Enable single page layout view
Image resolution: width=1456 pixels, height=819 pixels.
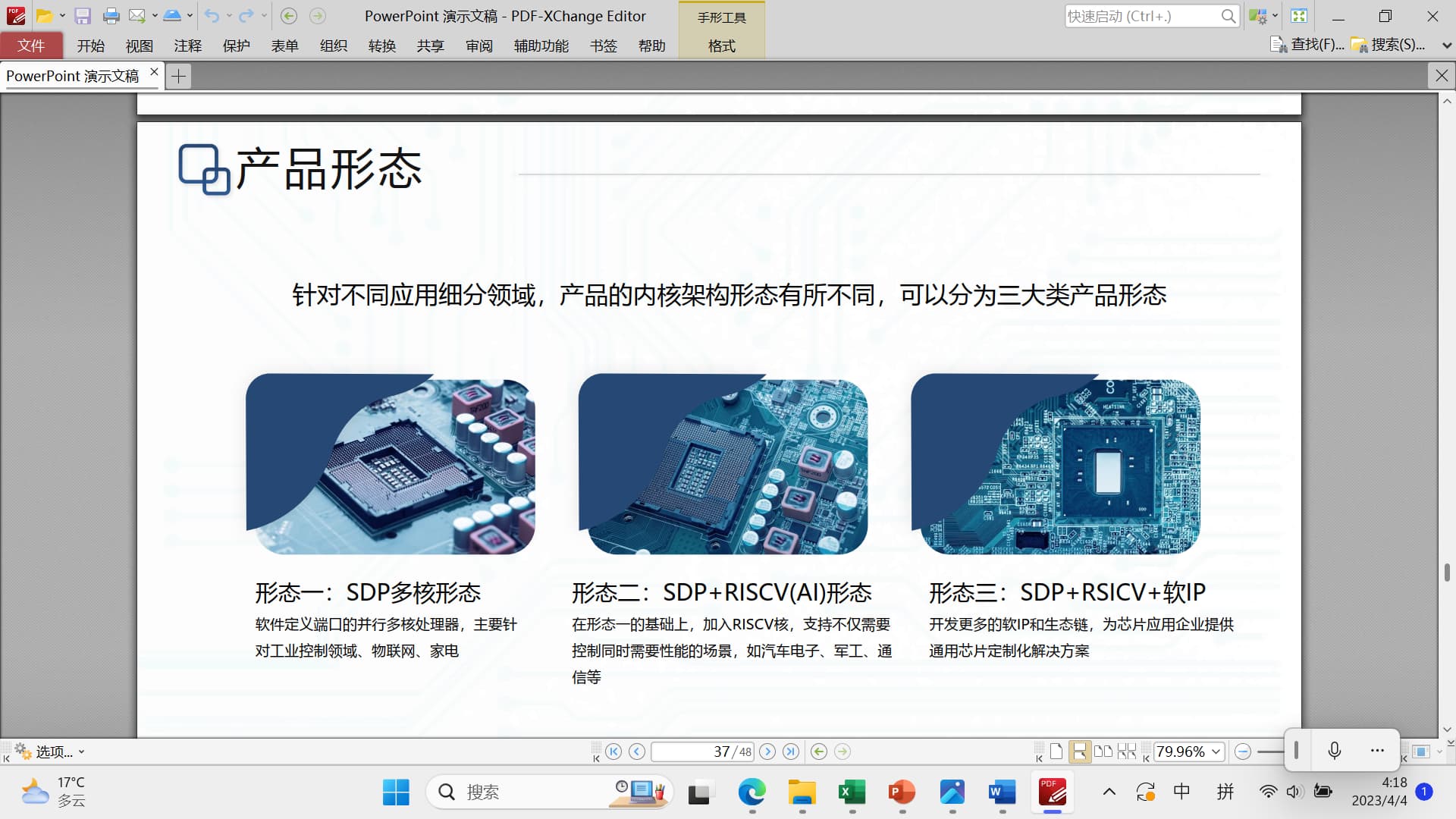1056,752
